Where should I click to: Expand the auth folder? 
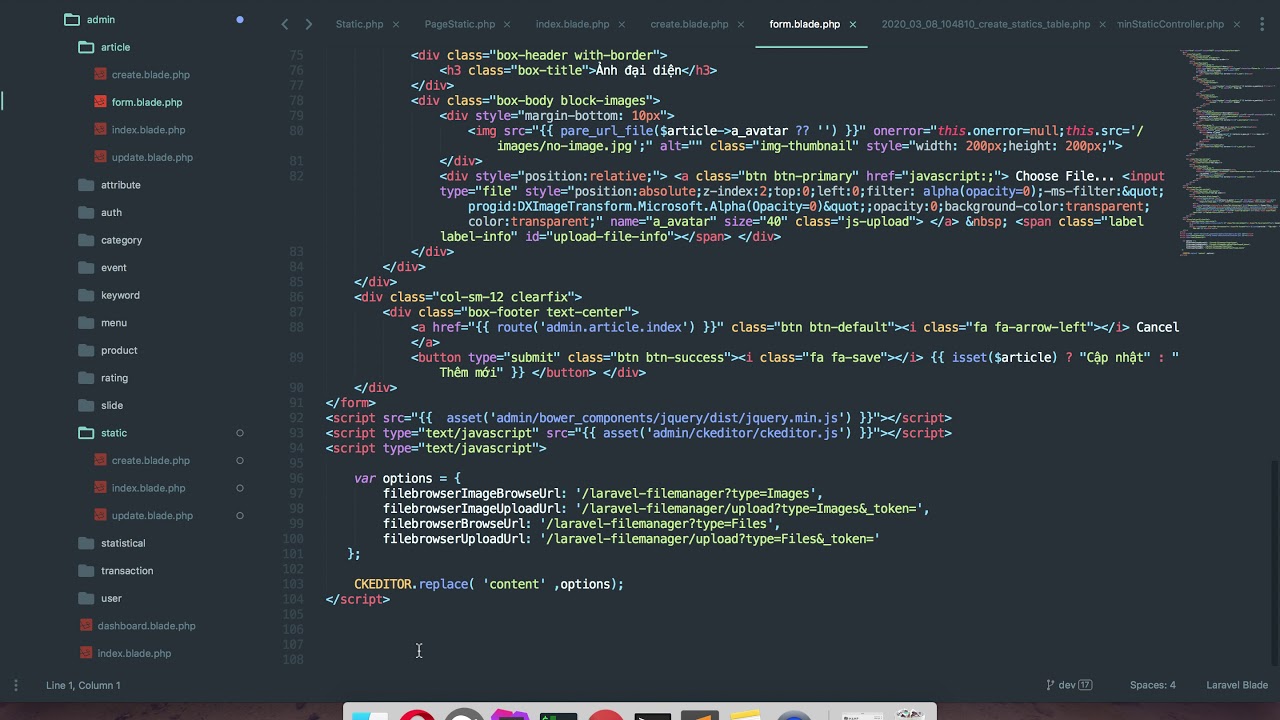pyautogui.click(x=85, y=213)
